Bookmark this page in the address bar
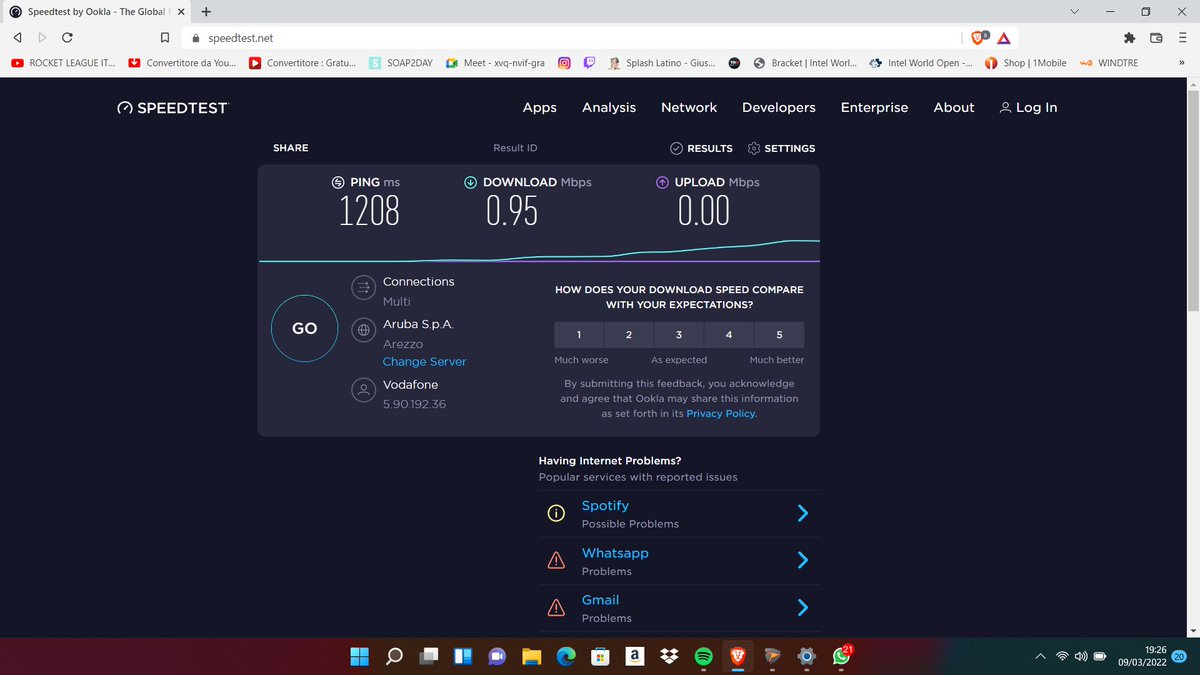The image size is (1200, 675). (165, 38)
